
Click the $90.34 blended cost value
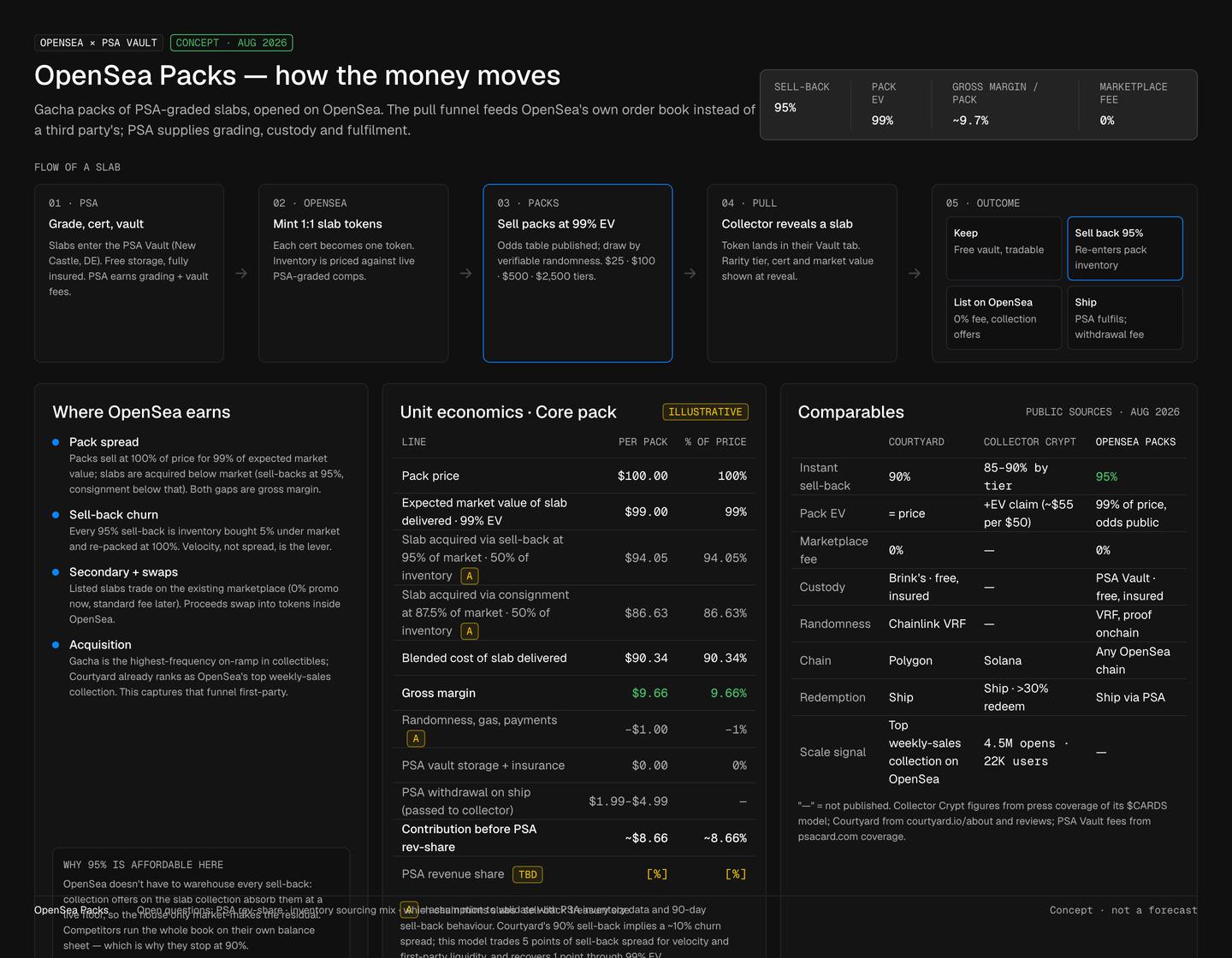(x=646, y=659)
